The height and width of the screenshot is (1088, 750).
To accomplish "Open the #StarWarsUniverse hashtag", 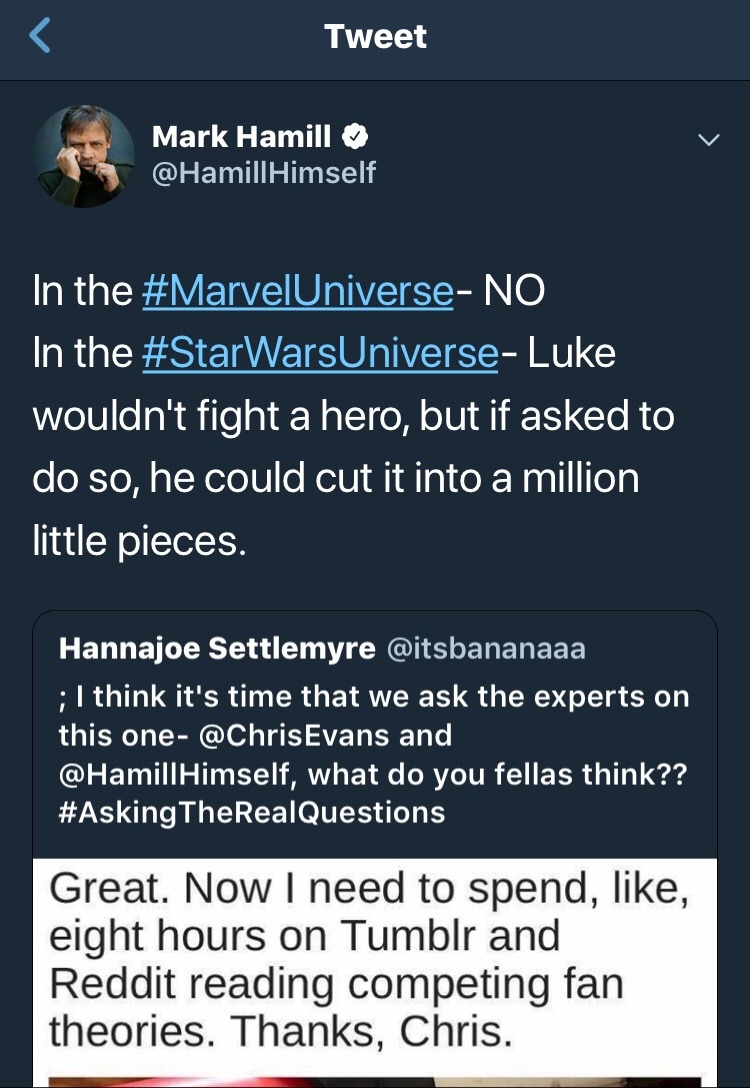I will click(x=320, y=353).
